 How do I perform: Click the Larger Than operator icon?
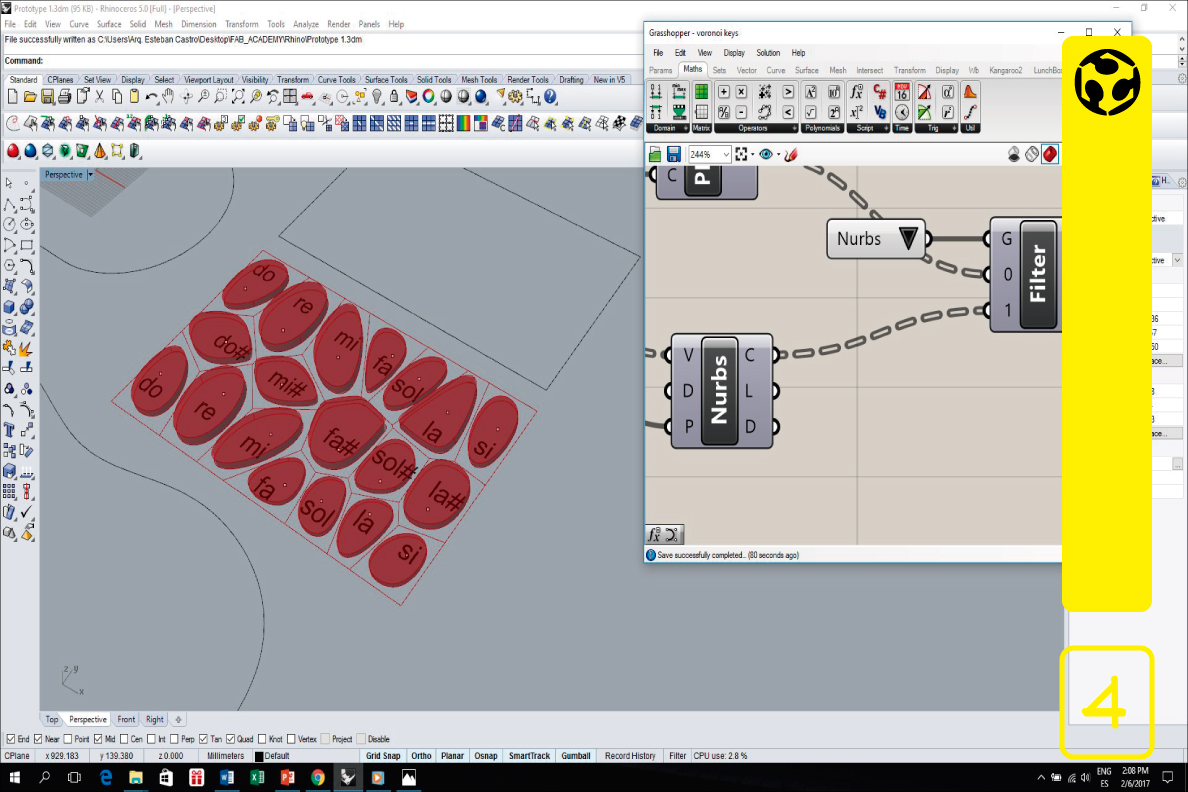(x=788, y=91)
